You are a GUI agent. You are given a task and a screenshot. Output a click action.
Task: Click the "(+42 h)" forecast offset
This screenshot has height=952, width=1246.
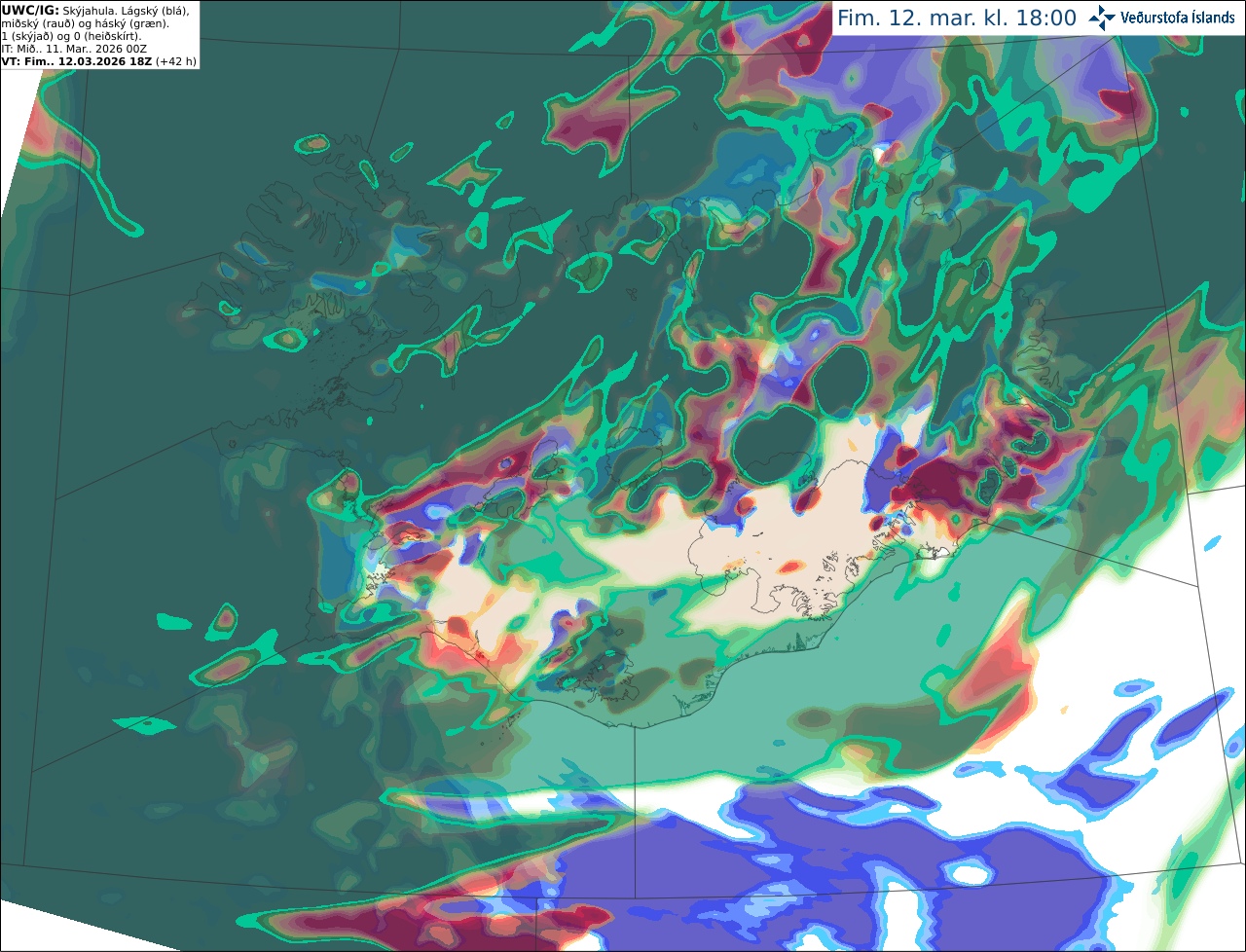pos(175,60)
